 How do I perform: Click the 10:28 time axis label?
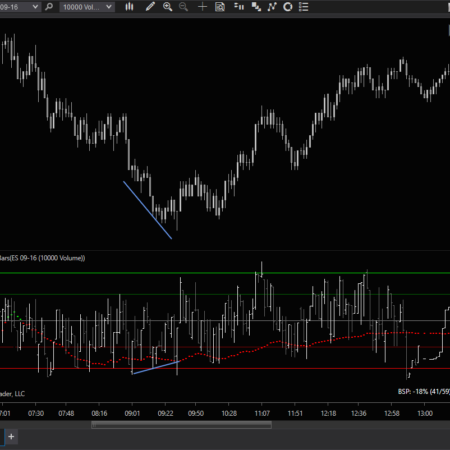(x=229, y=413)
